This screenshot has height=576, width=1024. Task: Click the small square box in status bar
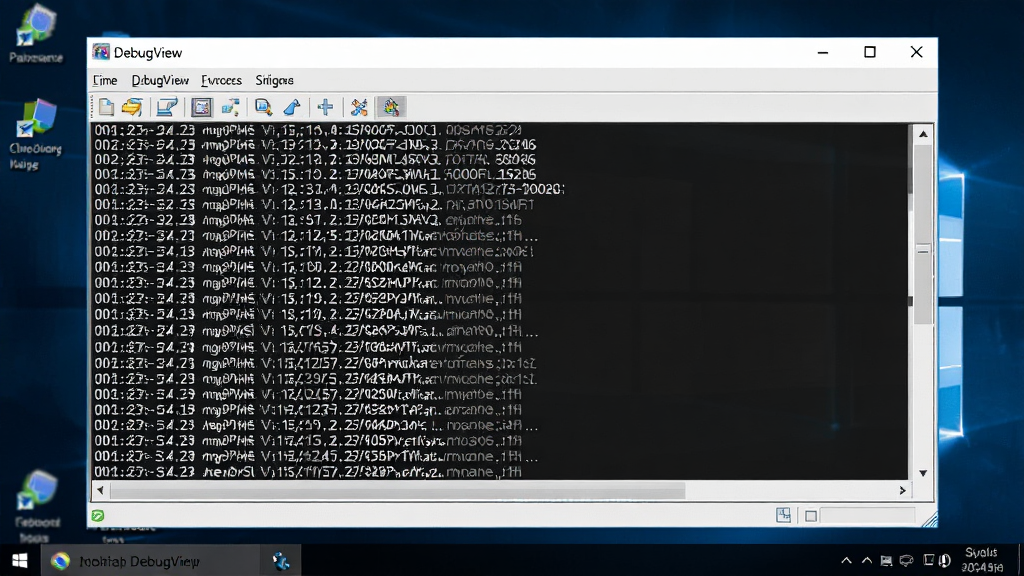point(810,516)
